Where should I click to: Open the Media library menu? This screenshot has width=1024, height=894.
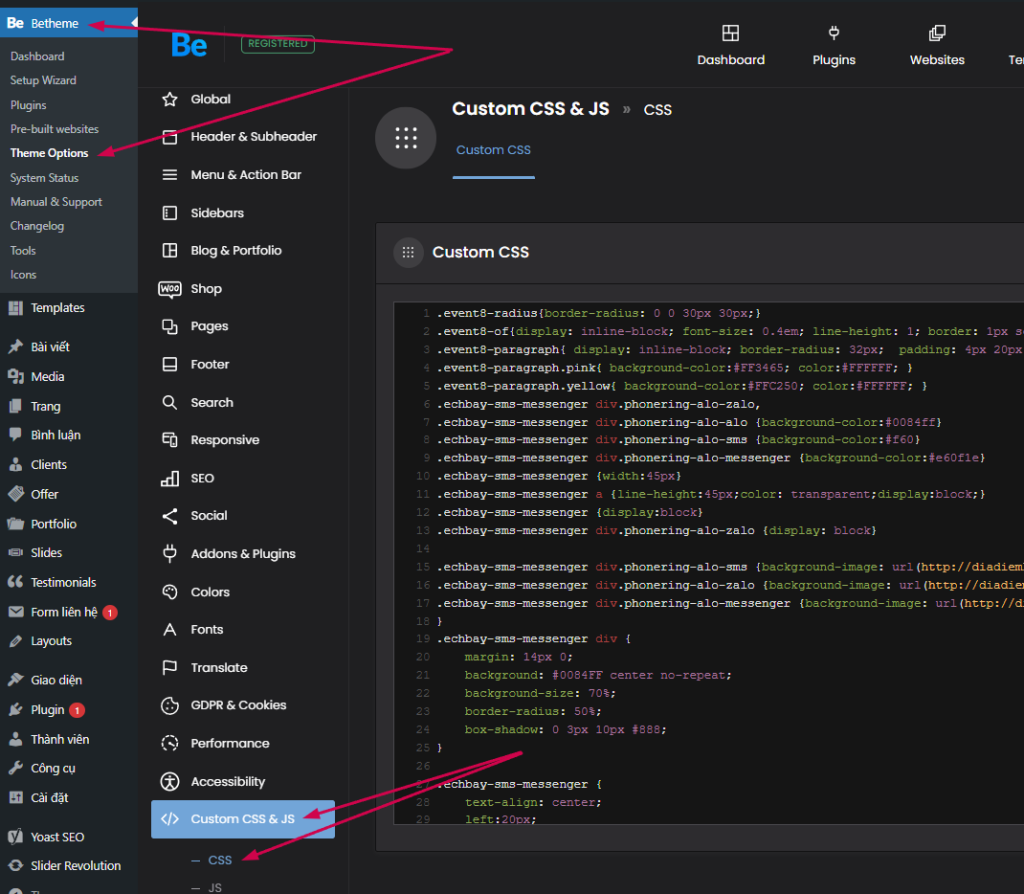coord(47,377)
